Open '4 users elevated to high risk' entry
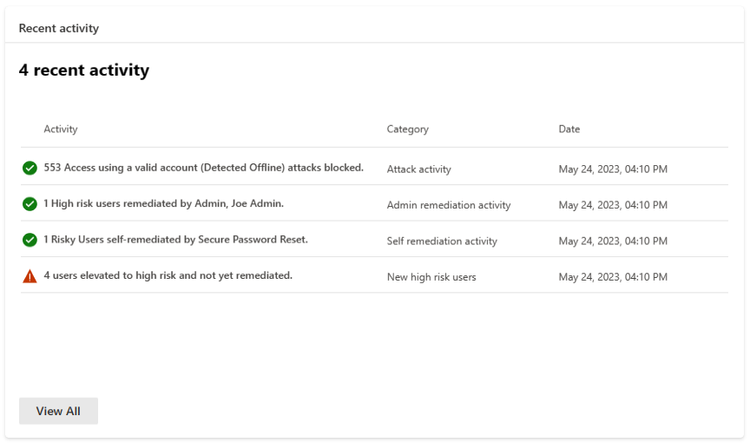750x444 pixels. pos(168,276)
